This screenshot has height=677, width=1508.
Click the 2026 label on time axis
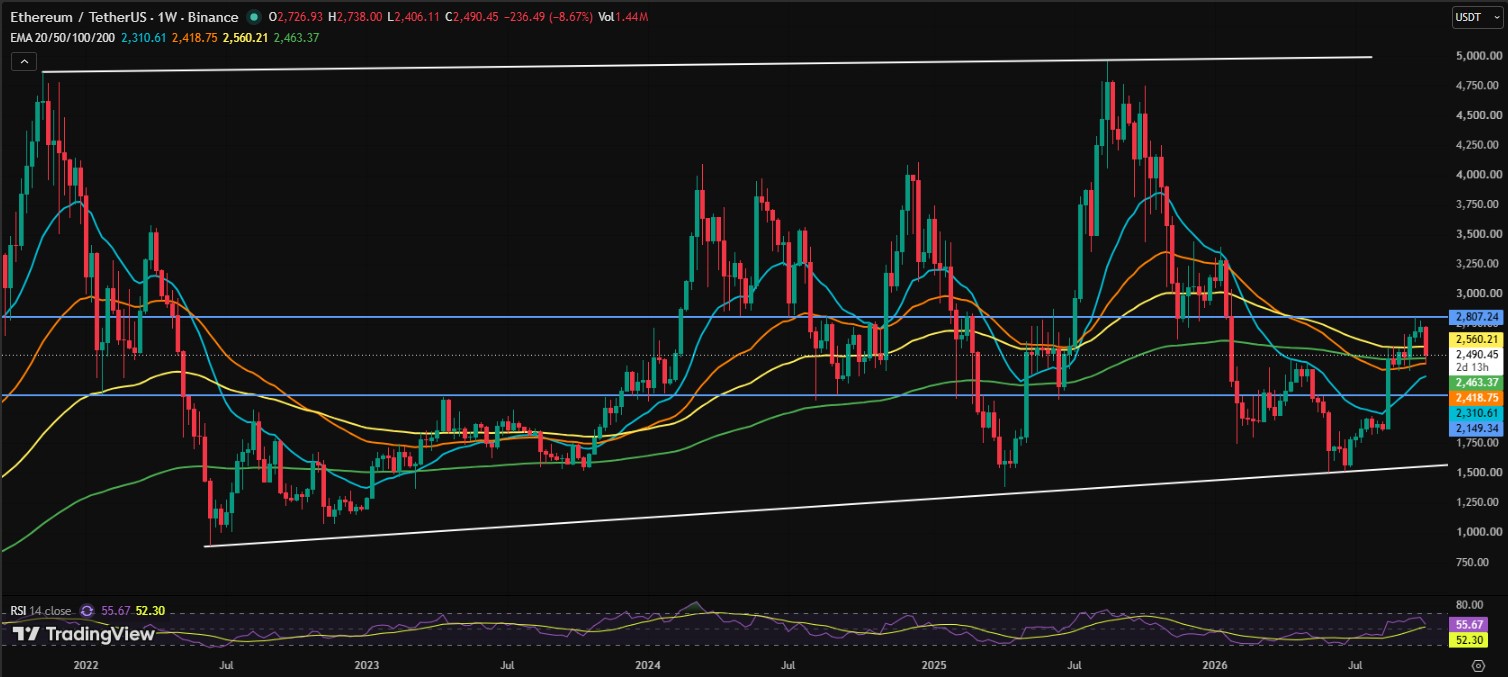(1214, 664)
